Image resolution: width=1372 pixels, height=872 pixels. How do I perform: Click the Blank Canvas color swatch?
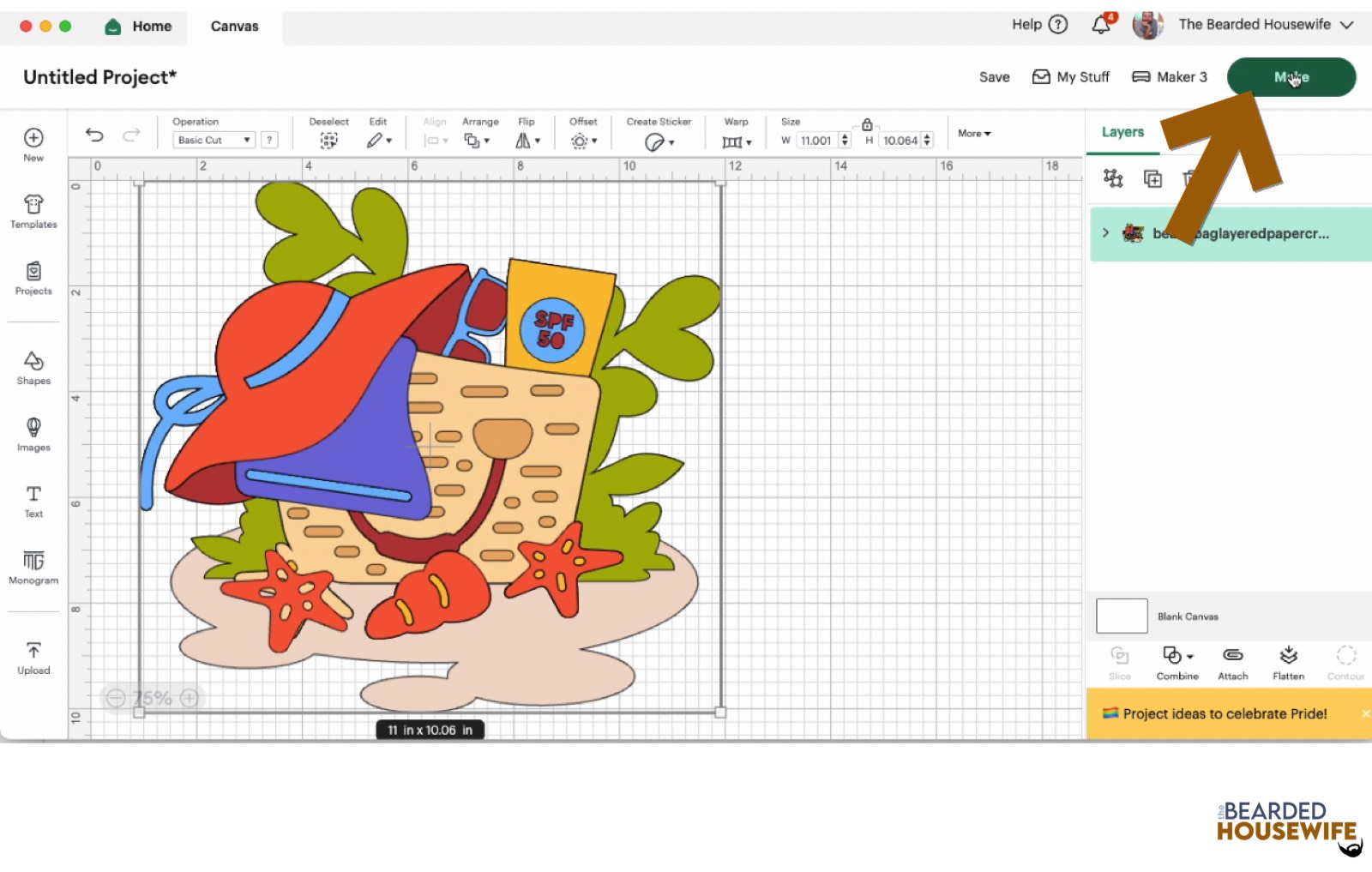pyautogui.click(x=1122, y=616)
